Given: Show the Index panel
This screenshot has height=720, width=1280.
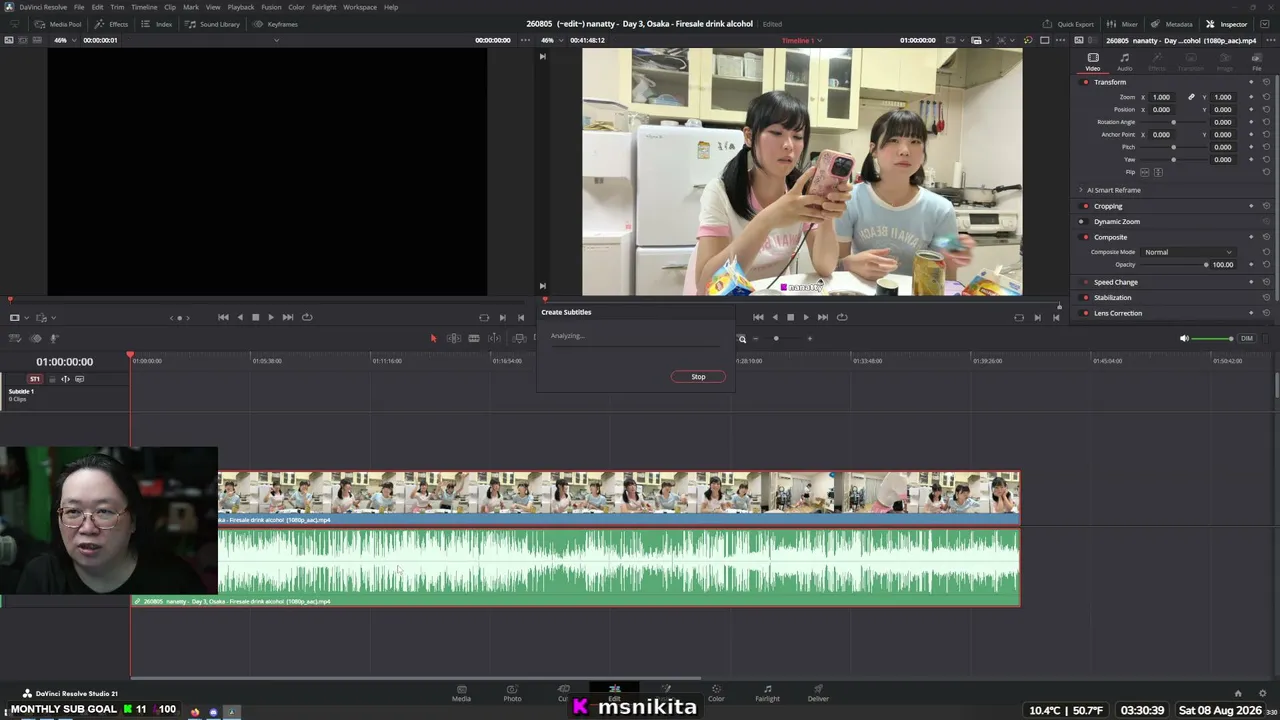Looking at the screenshot, I should pyautogui.click(x=157, y=24).
